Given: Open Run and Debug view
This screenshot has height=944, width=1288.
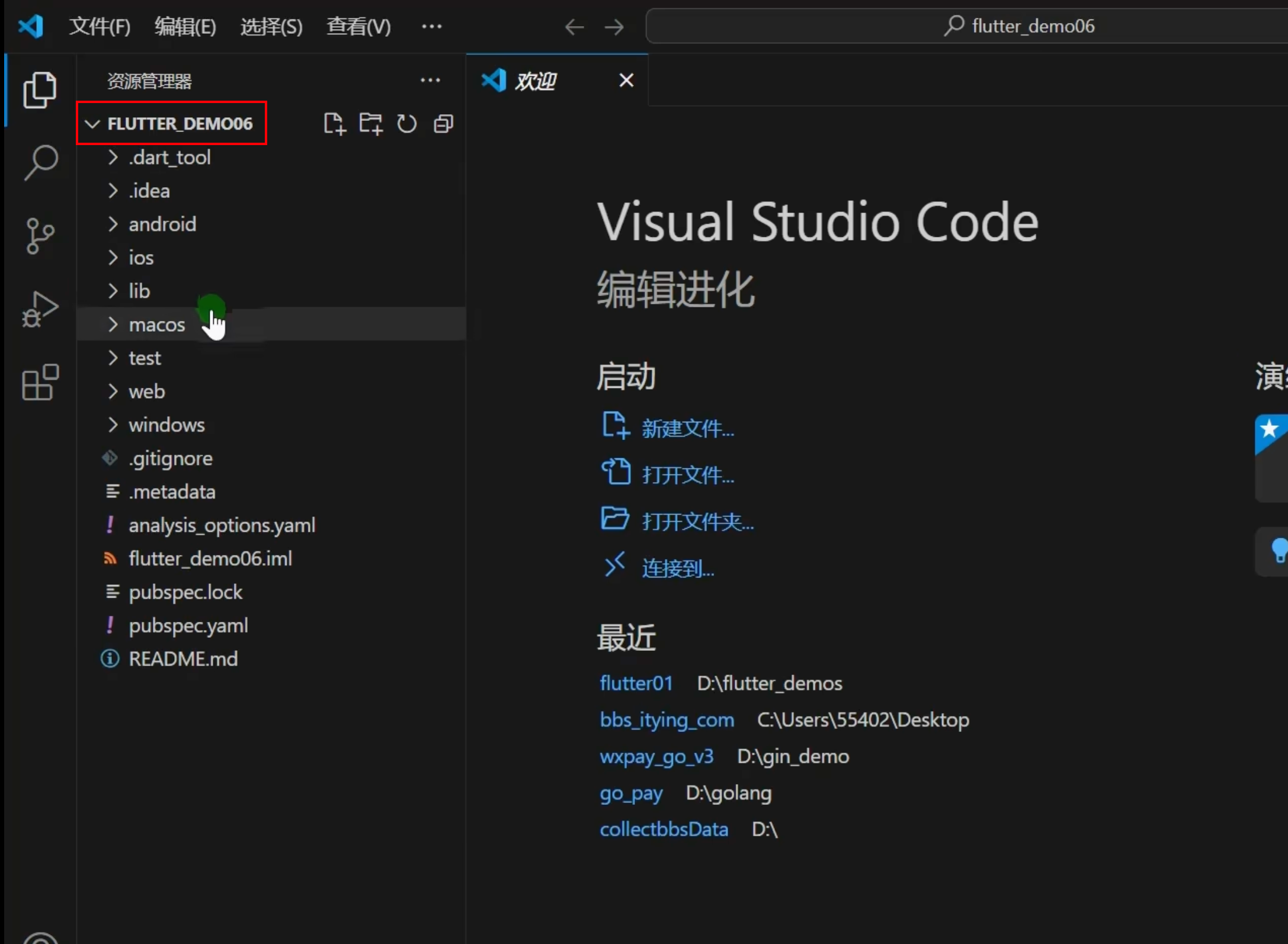Looking at the screenshot, I should point(40,309).
